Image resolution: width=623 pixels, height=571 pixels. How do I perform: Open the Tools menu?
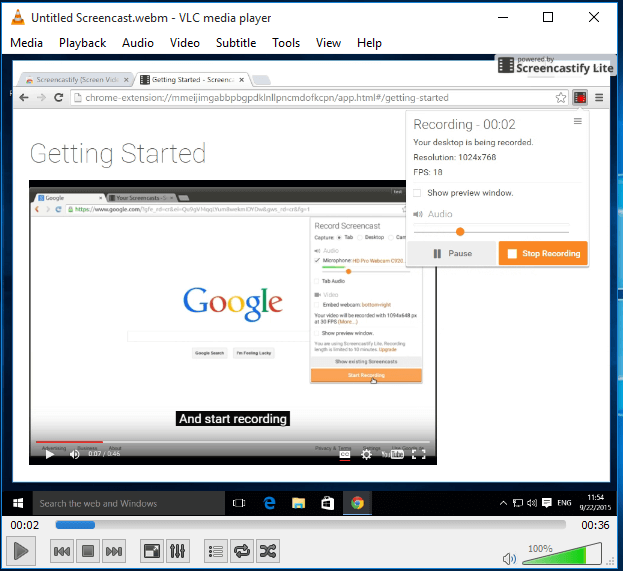pyautogui.click(x=286, y=43)
